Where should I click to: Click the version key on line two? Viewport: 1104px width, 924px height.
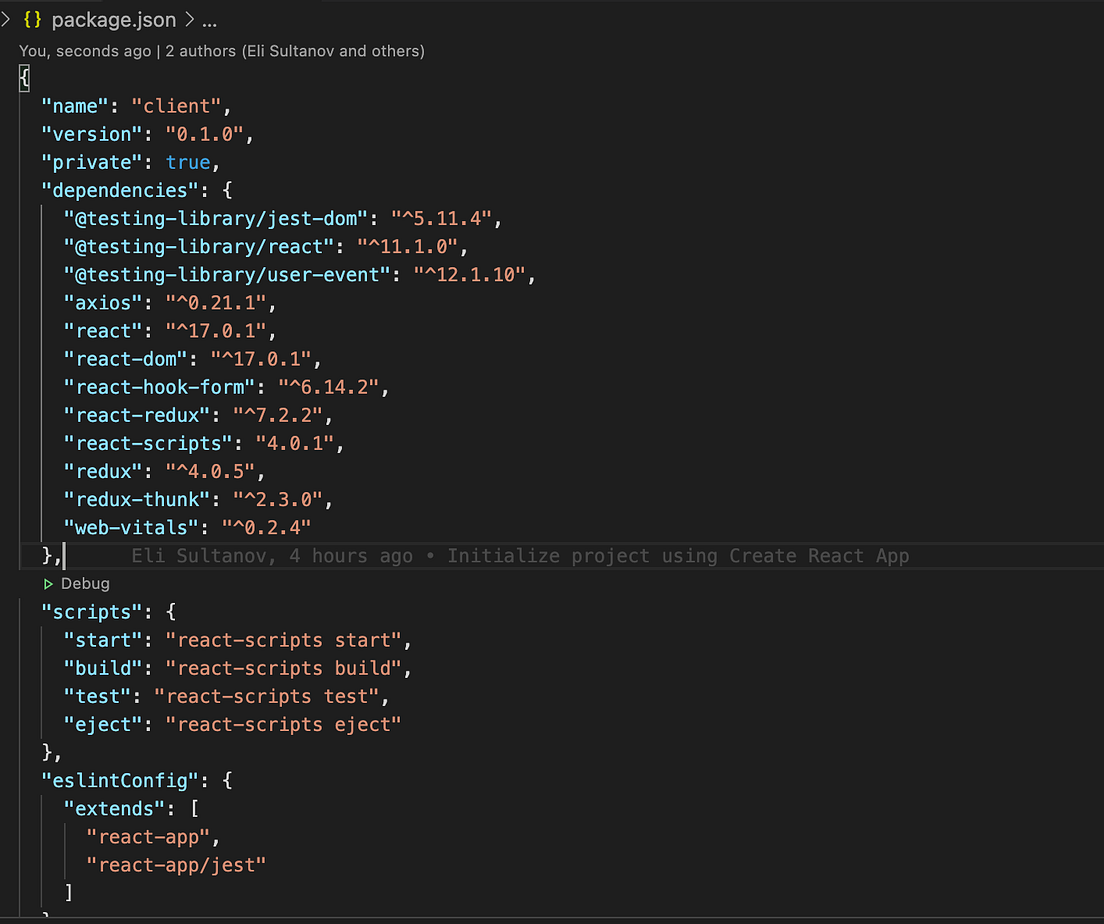92,133
